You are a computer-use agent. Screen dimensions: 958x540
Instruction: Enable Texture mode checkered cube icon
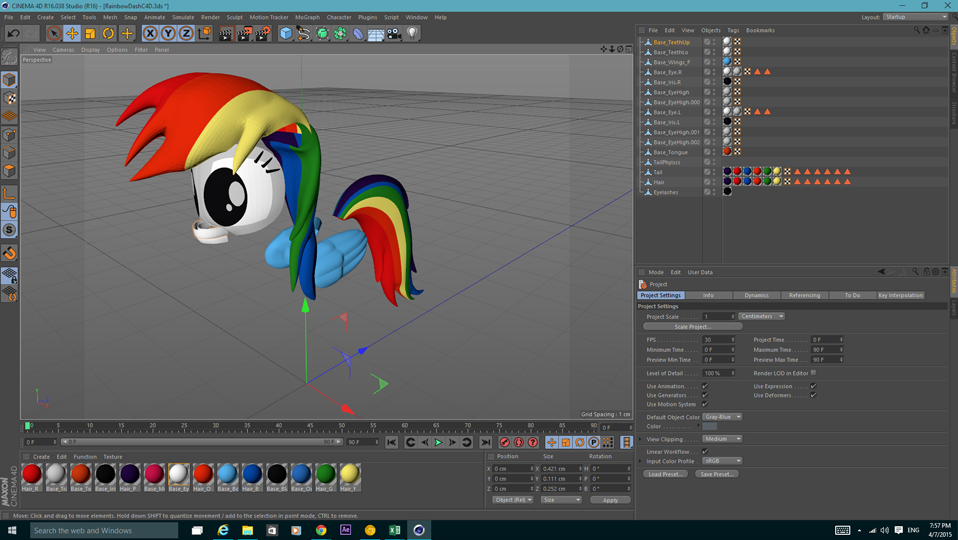(9, 98)
